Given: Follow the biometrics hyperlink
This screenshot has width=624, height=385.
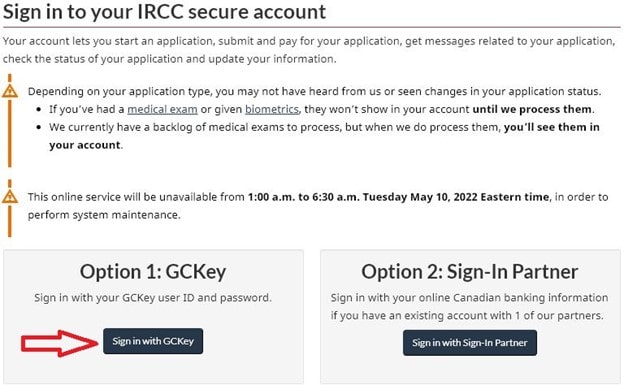Looking at the screenshot, I should tap(271, 109).
